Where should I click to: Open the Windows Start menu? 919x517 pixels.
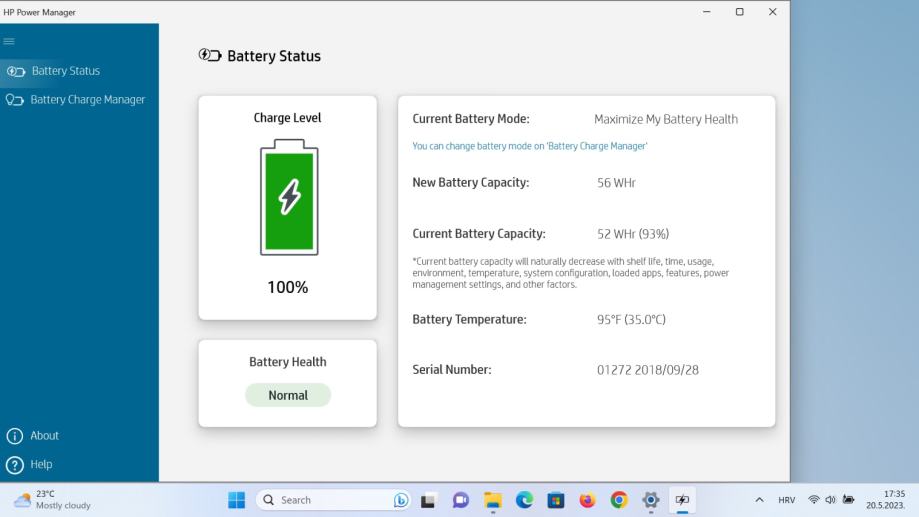click(237, 500)
